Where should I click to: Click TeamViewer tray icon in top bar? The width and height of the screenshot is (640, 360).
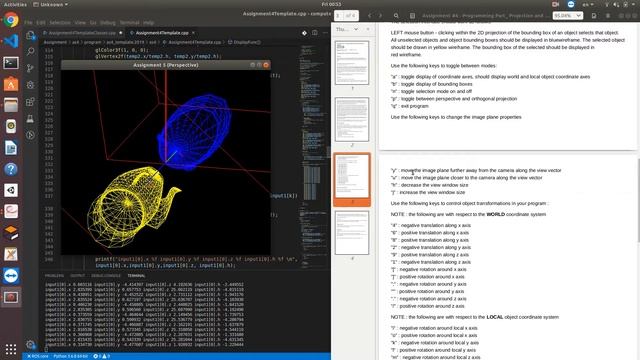571,4
